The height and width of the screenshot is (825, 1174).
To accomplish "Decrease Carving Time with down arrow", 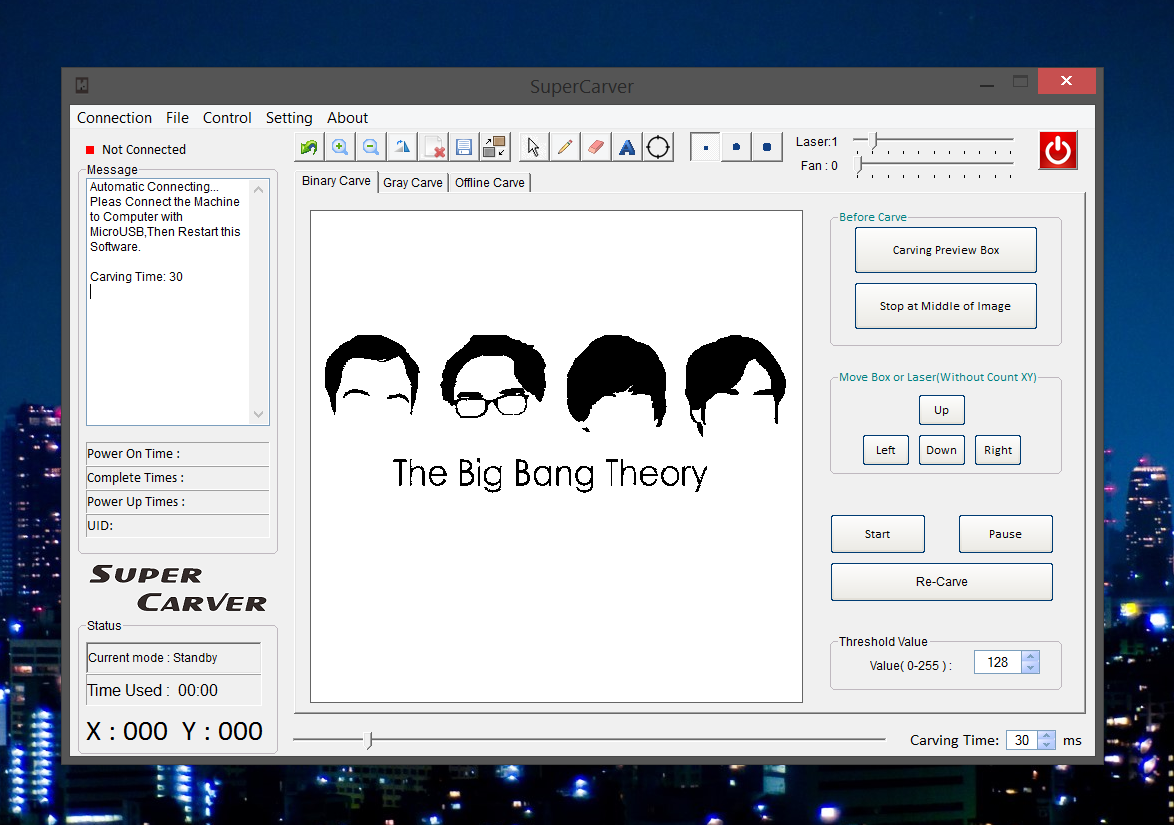I will (x=1047, y=745).
